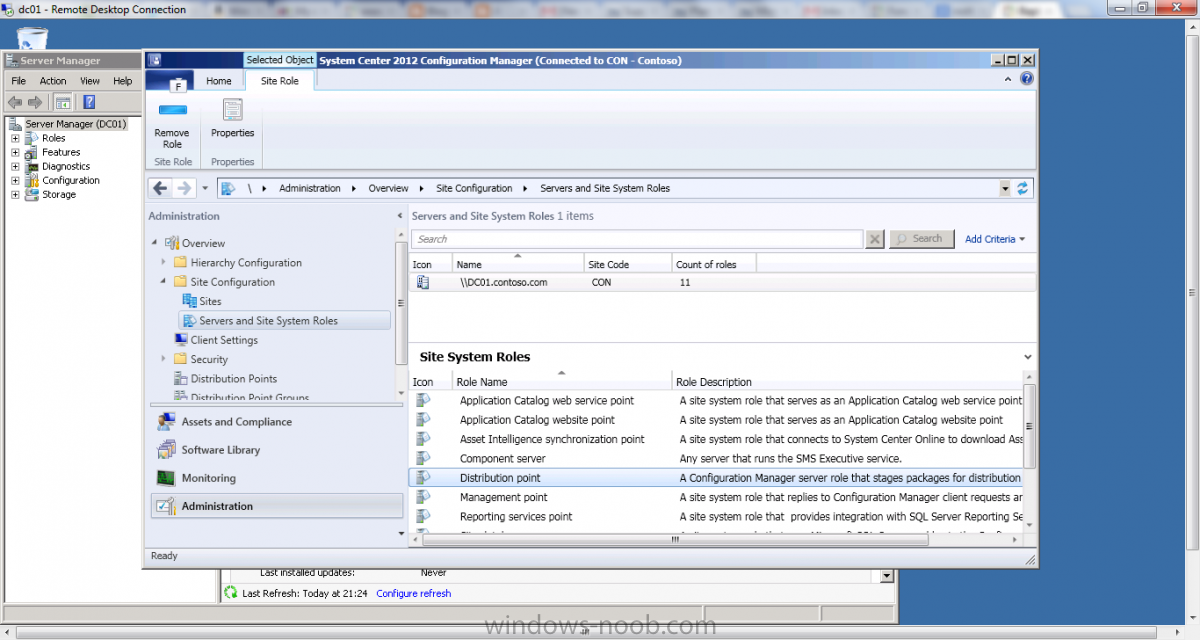Screen dimensions: 1200x640
Task: Select the Software Library workspace icon
Action: click(167, 450)
